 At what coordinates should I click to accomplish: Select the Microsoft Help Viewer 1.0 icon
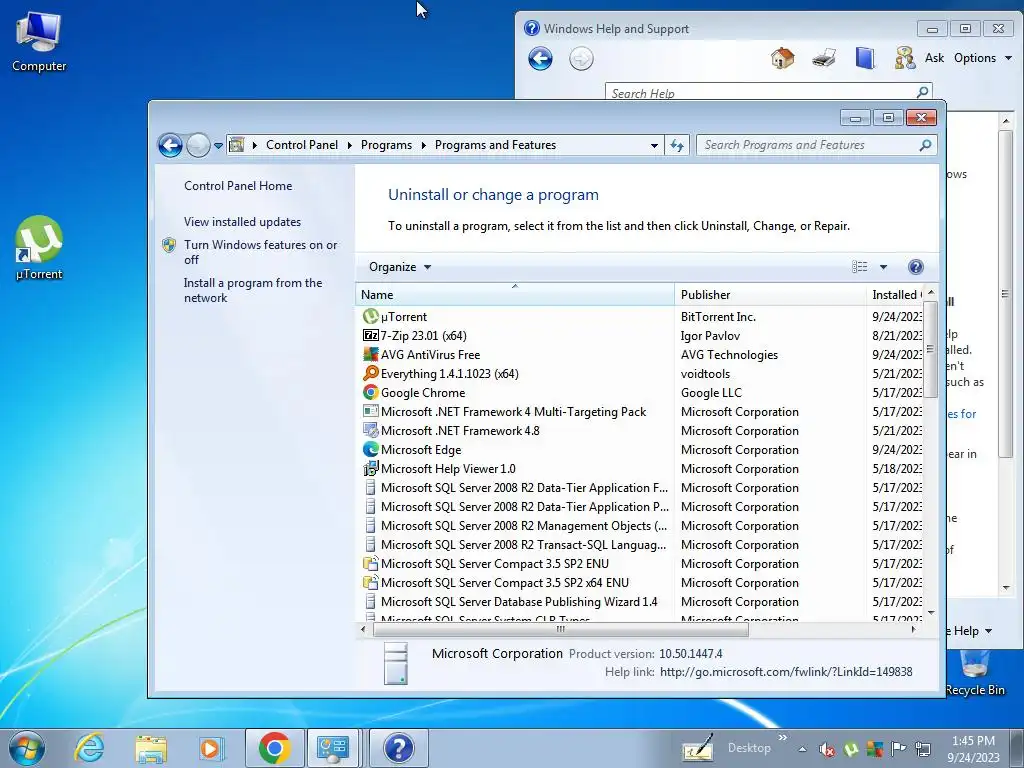pyautogui.click(x=370, y=468)
